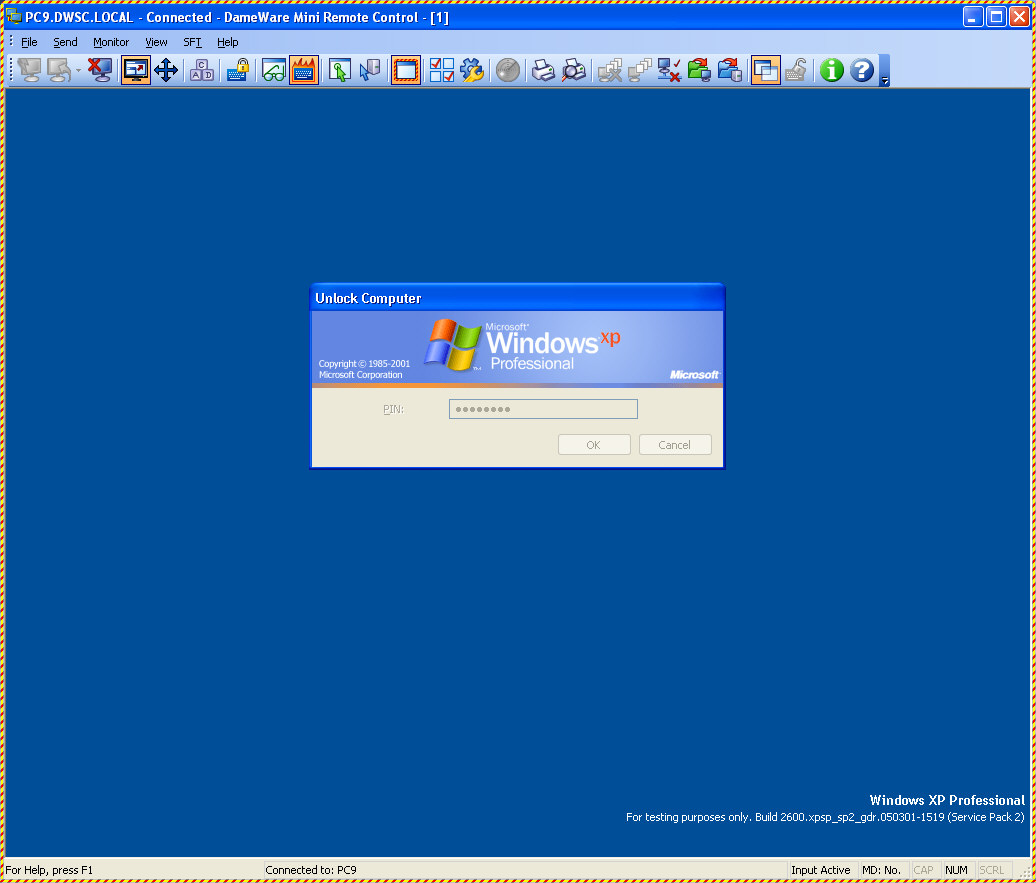
Task: Click the keyboard with padlock icon
Action: (x=237, y=70)
